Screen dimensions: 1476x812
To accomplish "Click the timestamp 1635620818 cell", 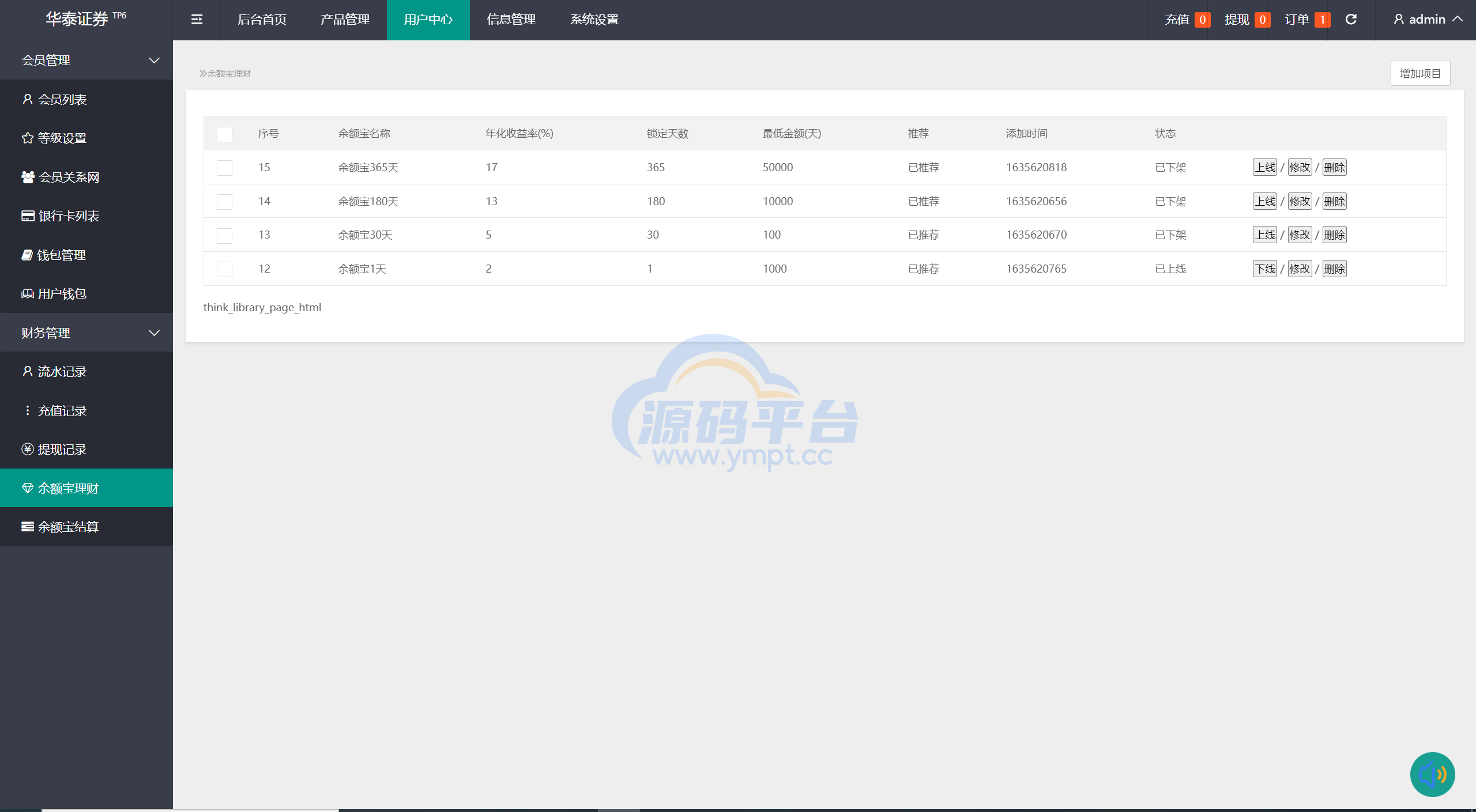I will click(1036, 167).
